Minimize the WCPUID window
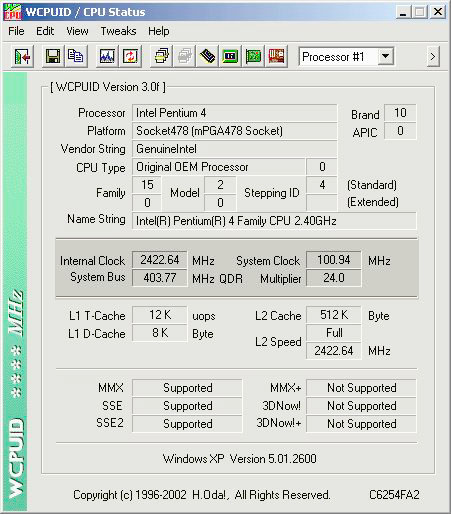The image size is (451, 514). 403,12
